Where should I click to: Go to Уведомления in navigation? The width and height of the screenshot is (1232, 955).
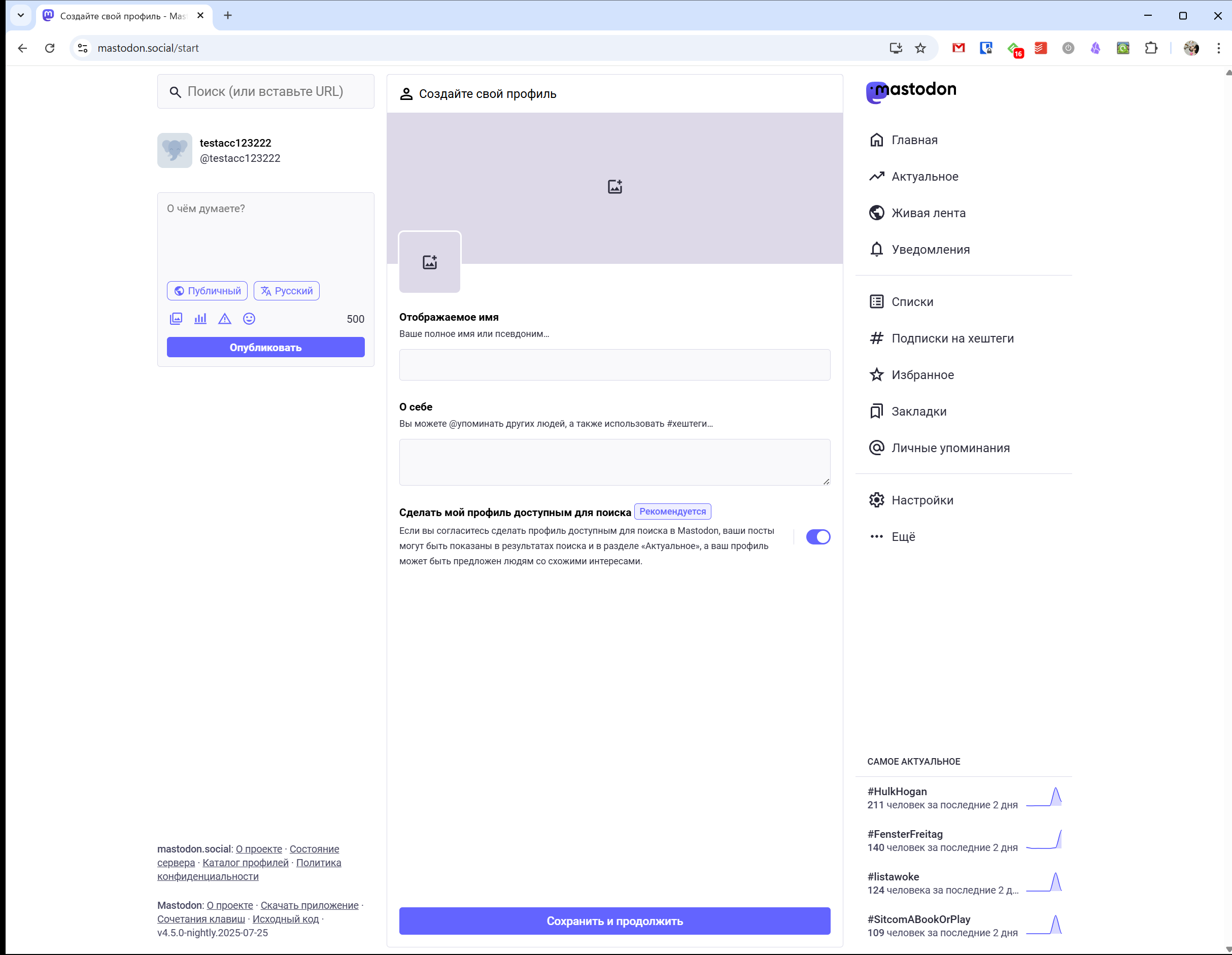(930, 249)
